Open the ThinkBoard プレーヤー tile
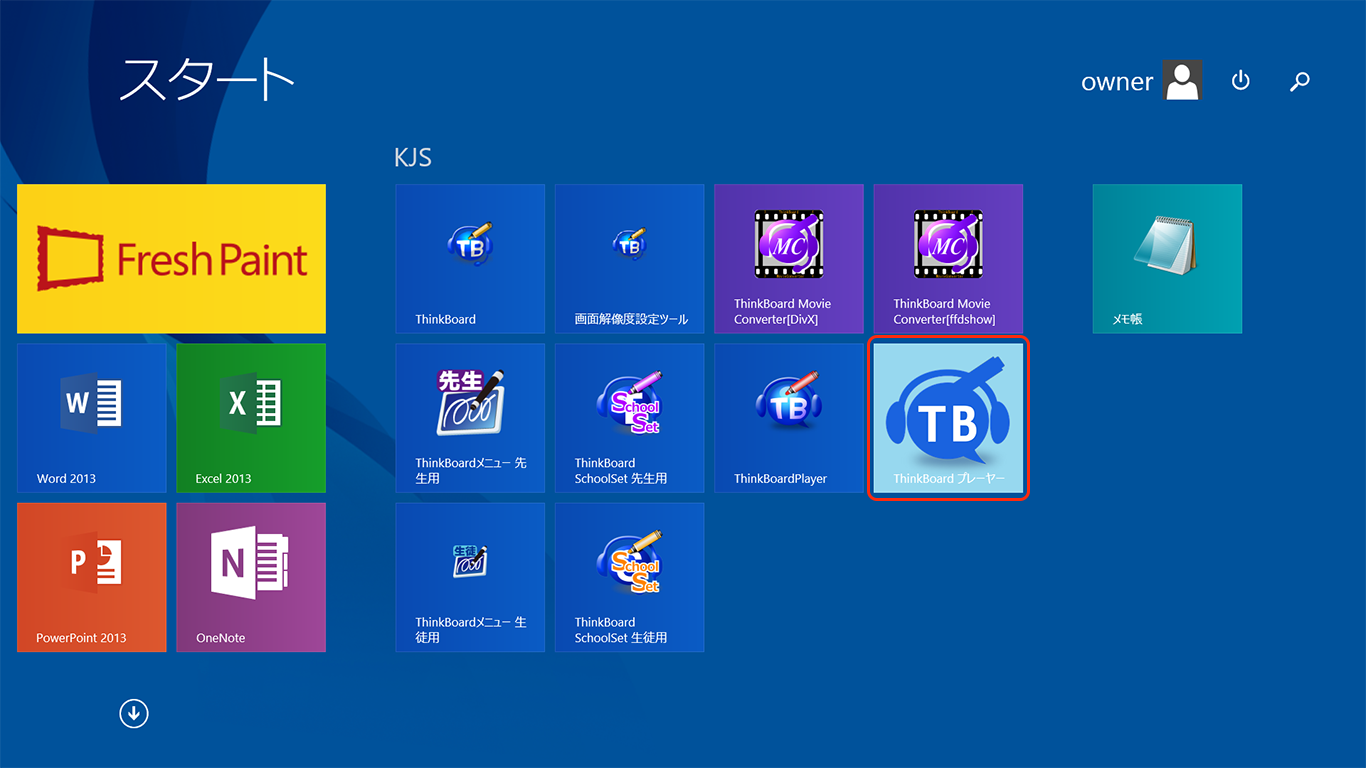Viewport: 1366px width, 768px height. [x=948, y=418]
